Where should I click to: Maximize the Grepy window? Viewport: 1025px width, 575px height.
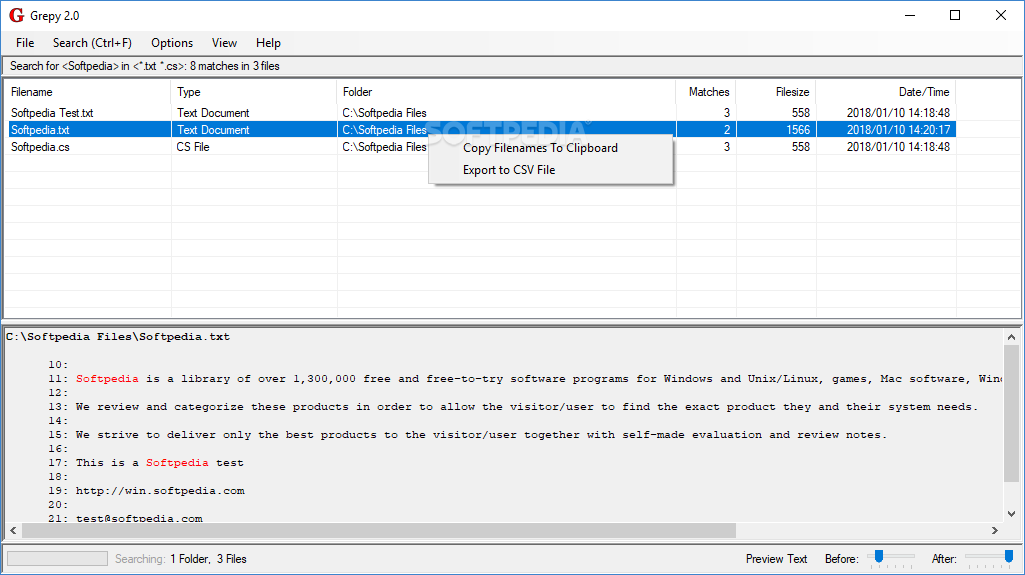tap(955, 15)
